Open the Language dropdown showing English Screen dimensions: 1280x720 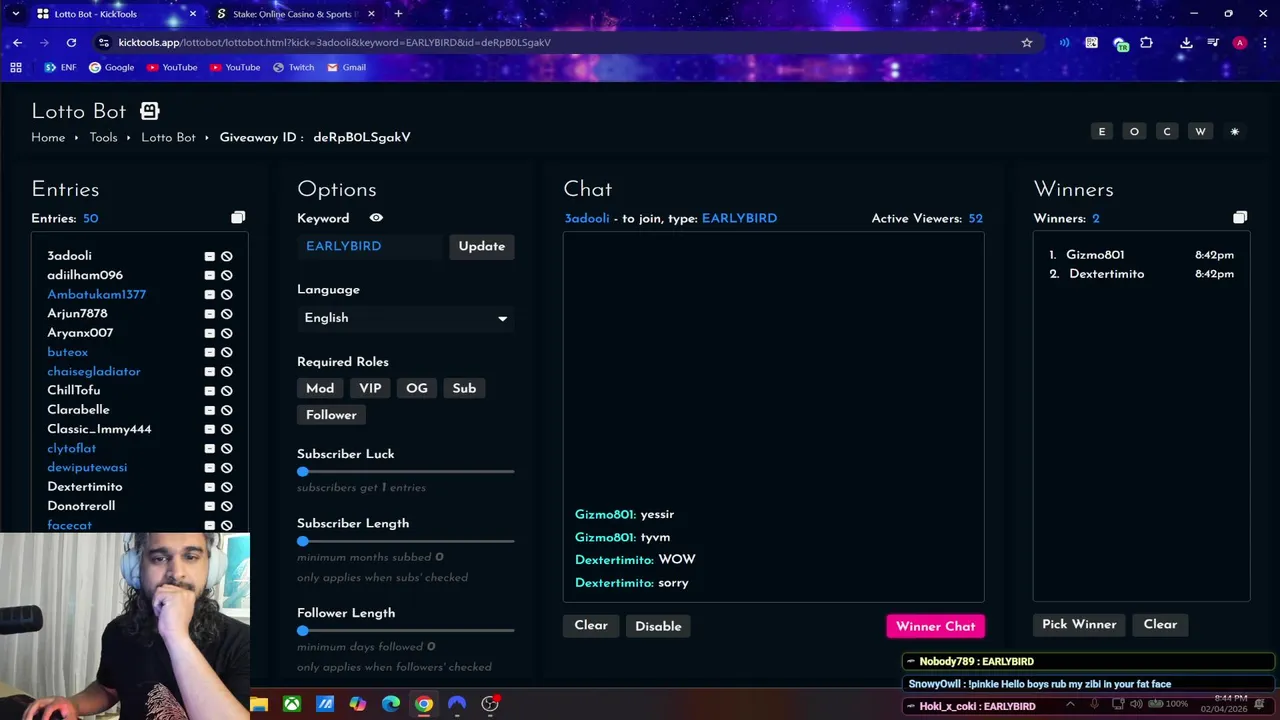(x=406, y=318)
